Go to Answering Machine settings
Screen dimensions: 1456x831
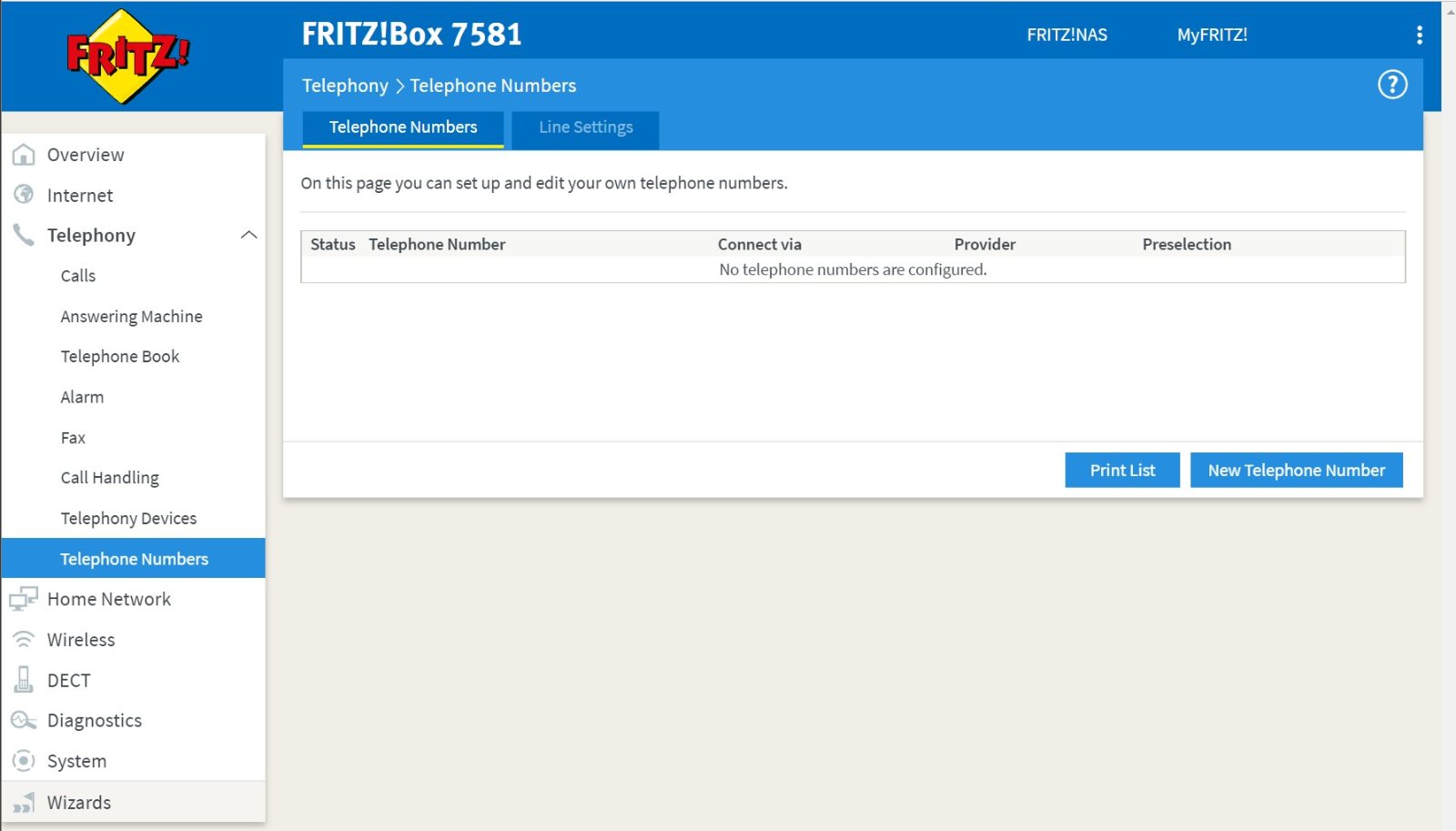pos(132,317)
